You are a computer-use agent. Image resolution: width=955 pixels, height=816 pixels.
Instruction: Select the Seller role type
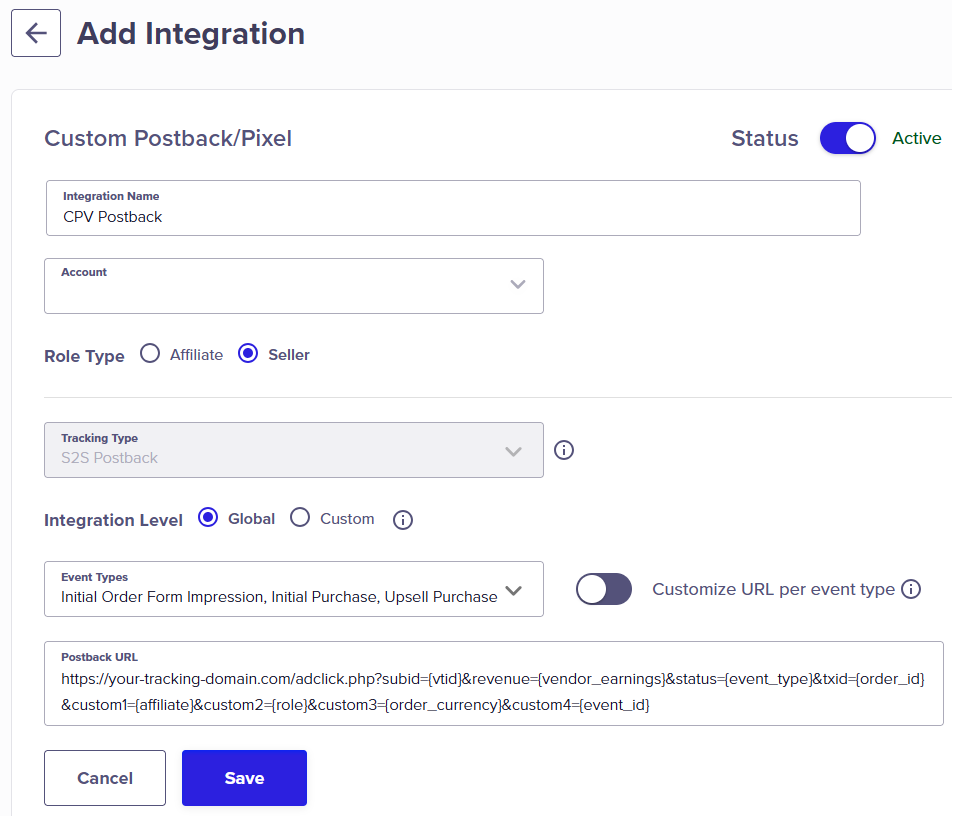point(248,354)
